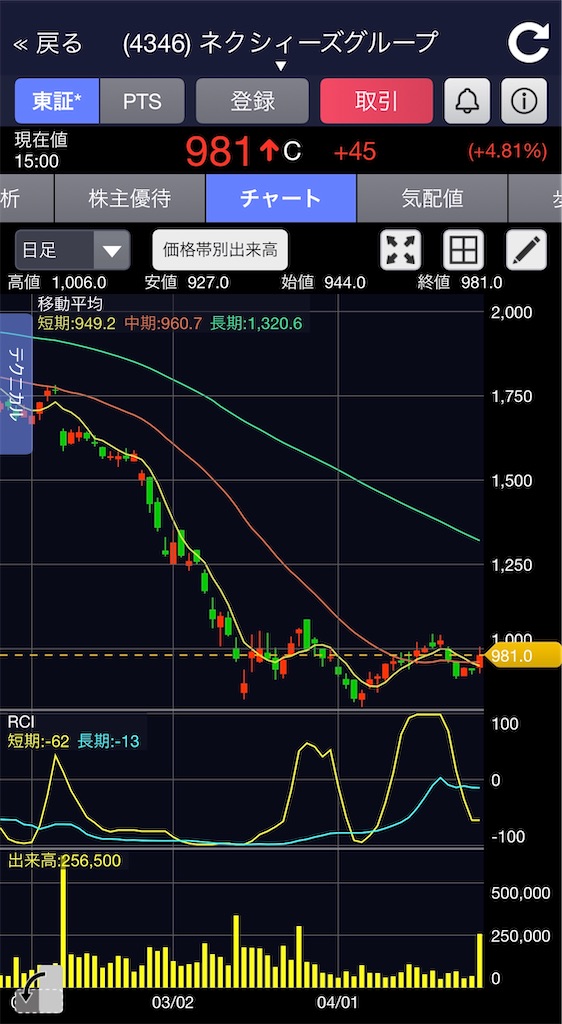This screenshot has width=562, height=1024.
Task: Tap the red 取引 button
Action: (377, 101)
